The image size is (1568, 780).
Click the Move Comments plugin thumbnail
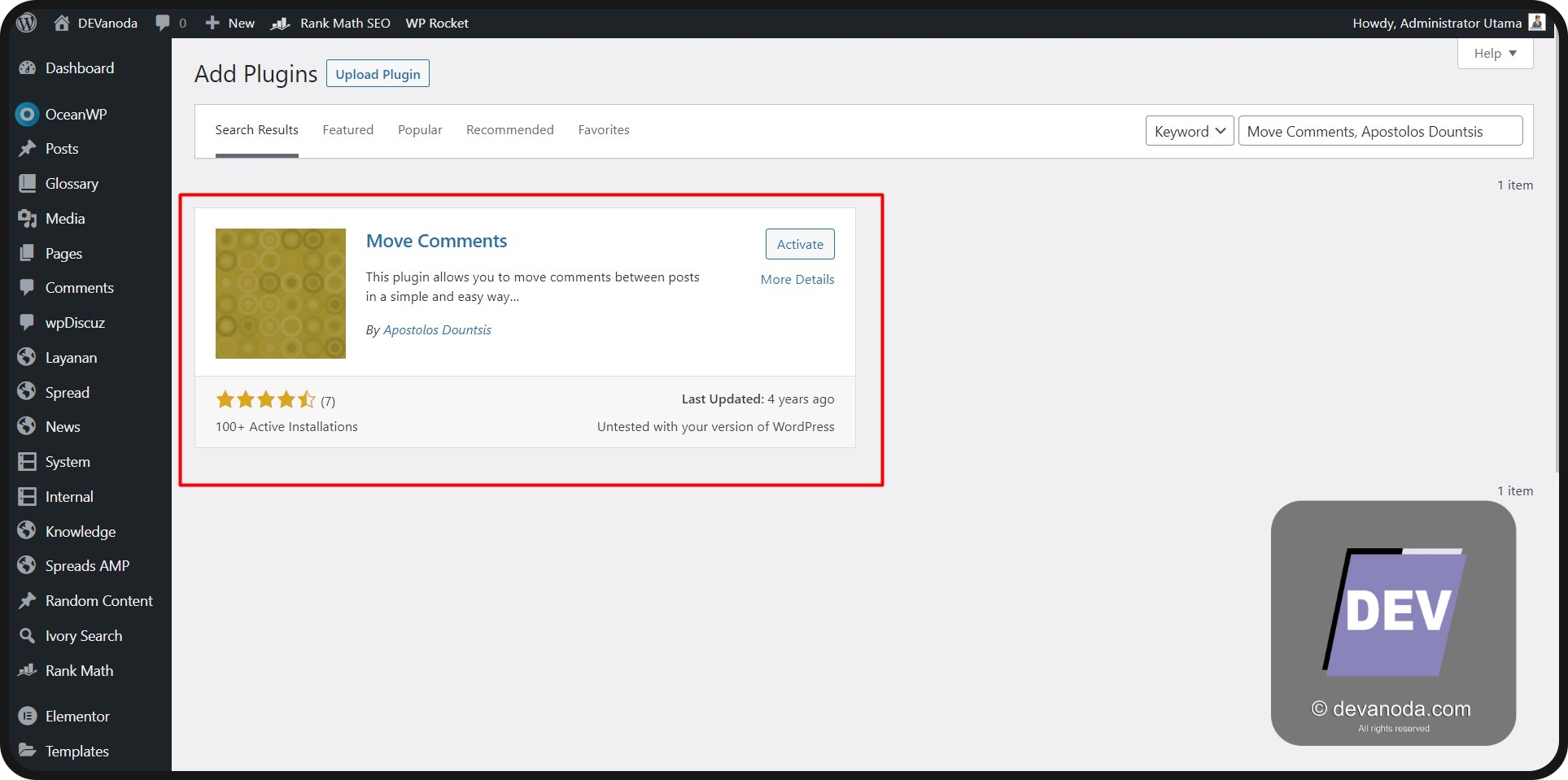coord(281,294)
